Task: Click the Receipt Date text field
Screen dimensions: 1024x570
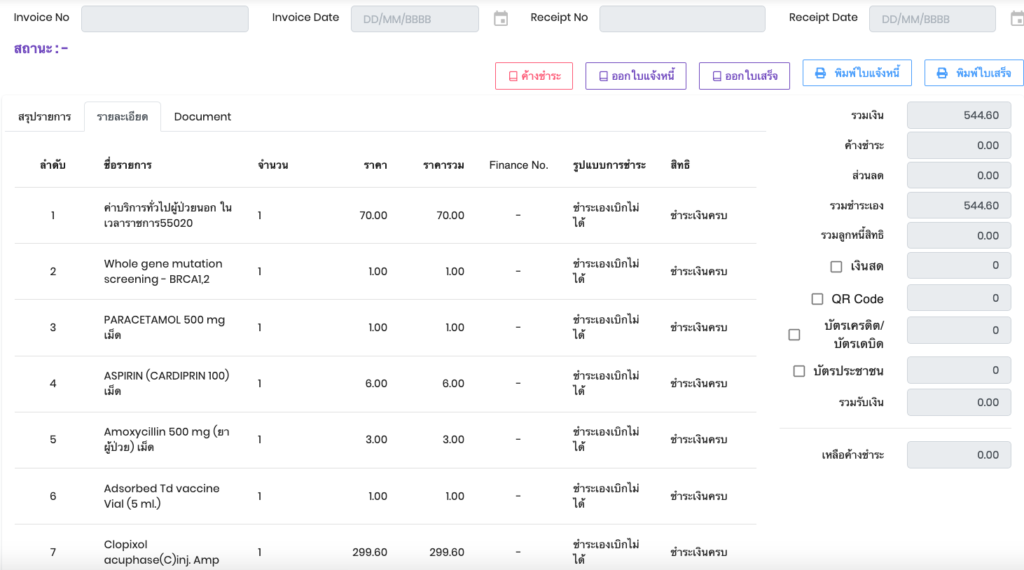Action: coord(931,19)
